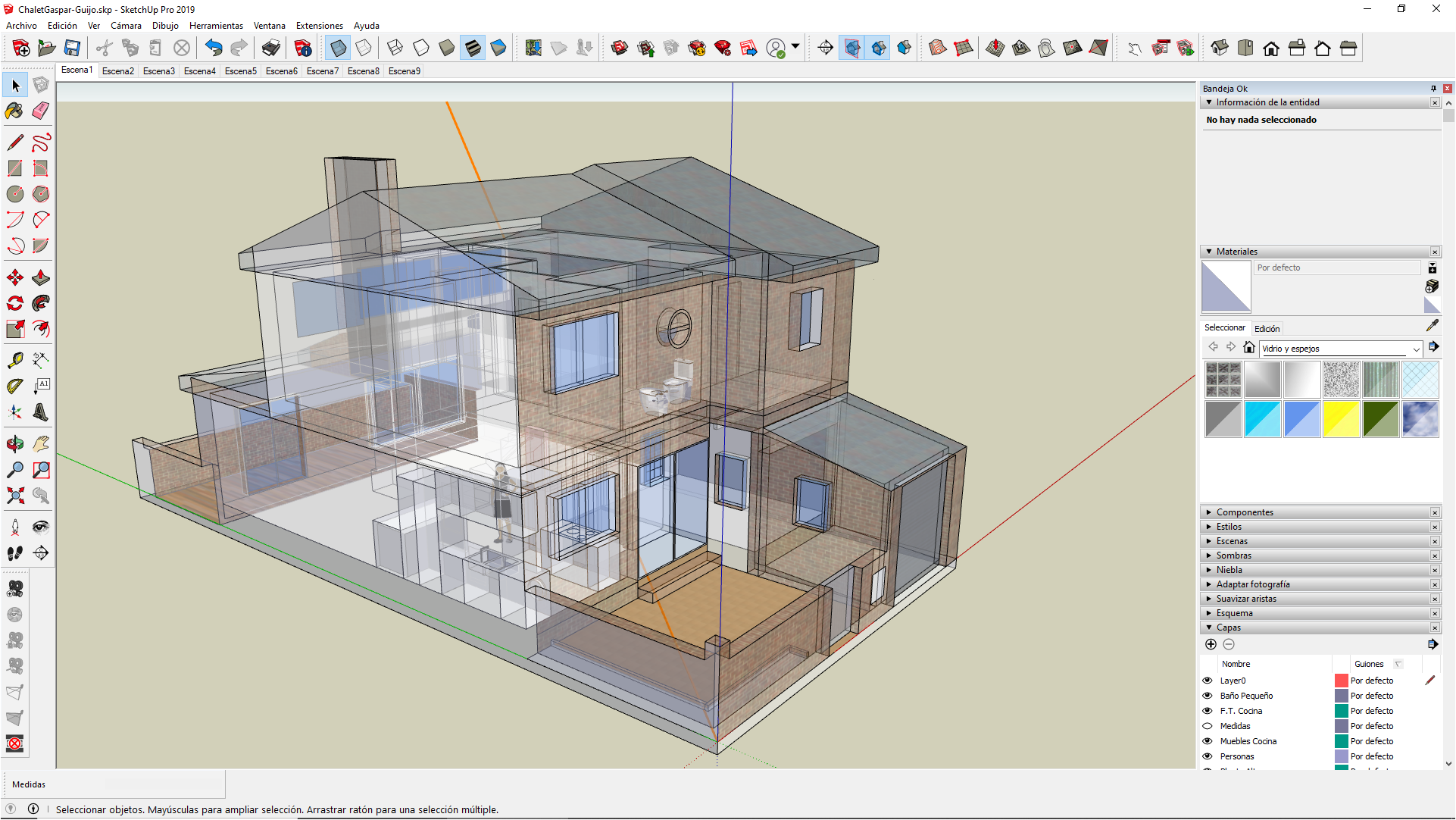1456x820 pixels.
Task: Open Materiales details arrow menu
Action: tap(1433, 347)
